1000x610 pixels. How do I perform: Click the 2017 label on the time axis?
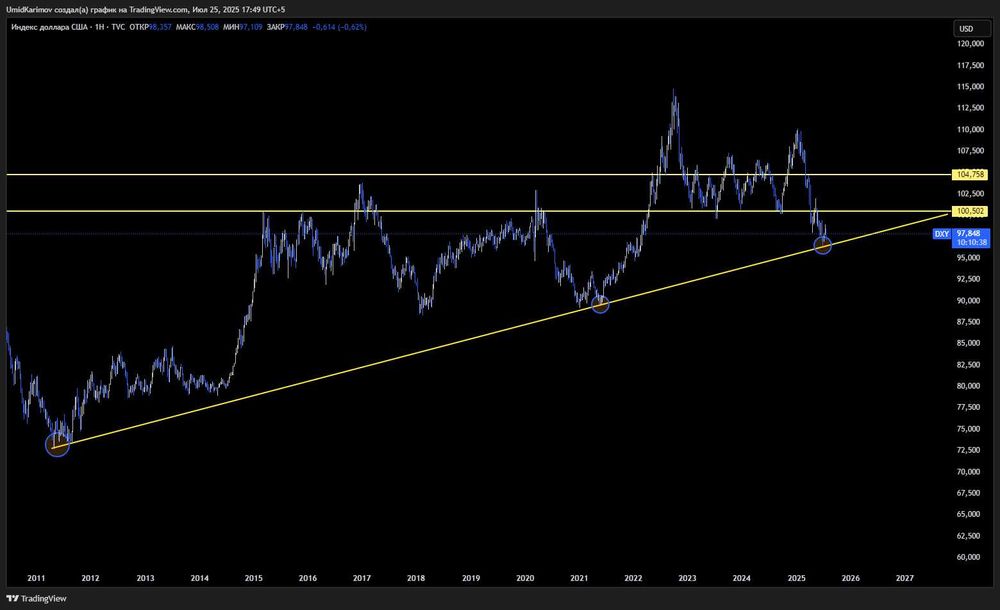362,578
